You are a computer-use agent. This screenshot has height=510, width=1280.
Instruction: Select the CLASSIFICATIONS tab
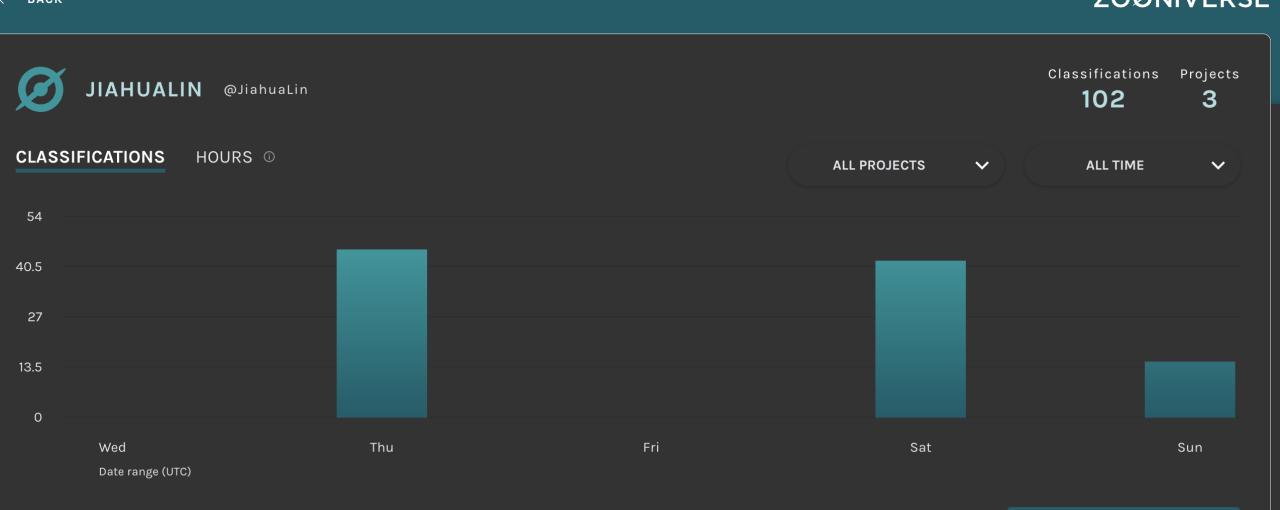90,158
